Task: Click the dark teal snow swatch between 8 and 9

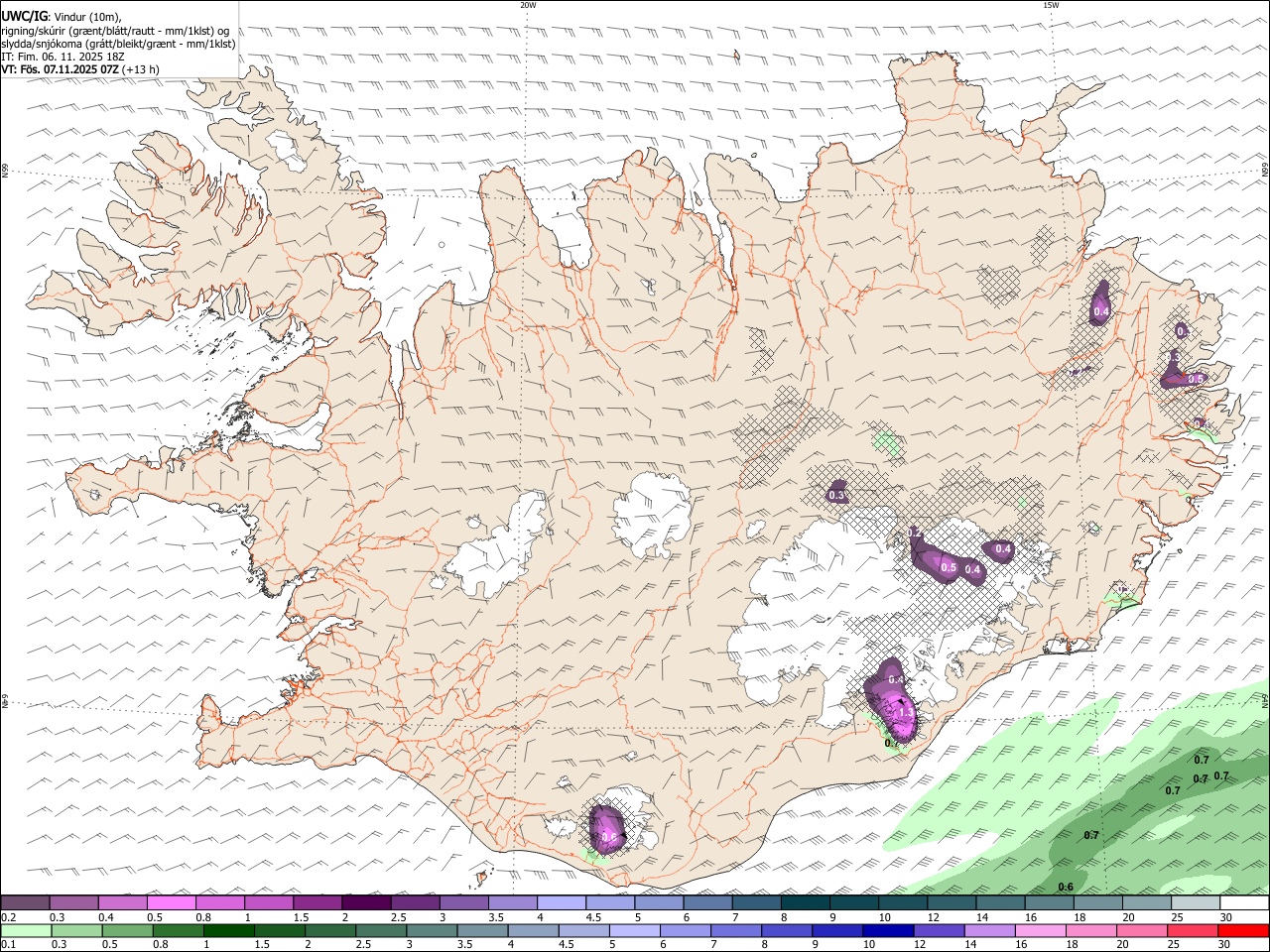Action: pyautogui.click(x=806, y=903)
